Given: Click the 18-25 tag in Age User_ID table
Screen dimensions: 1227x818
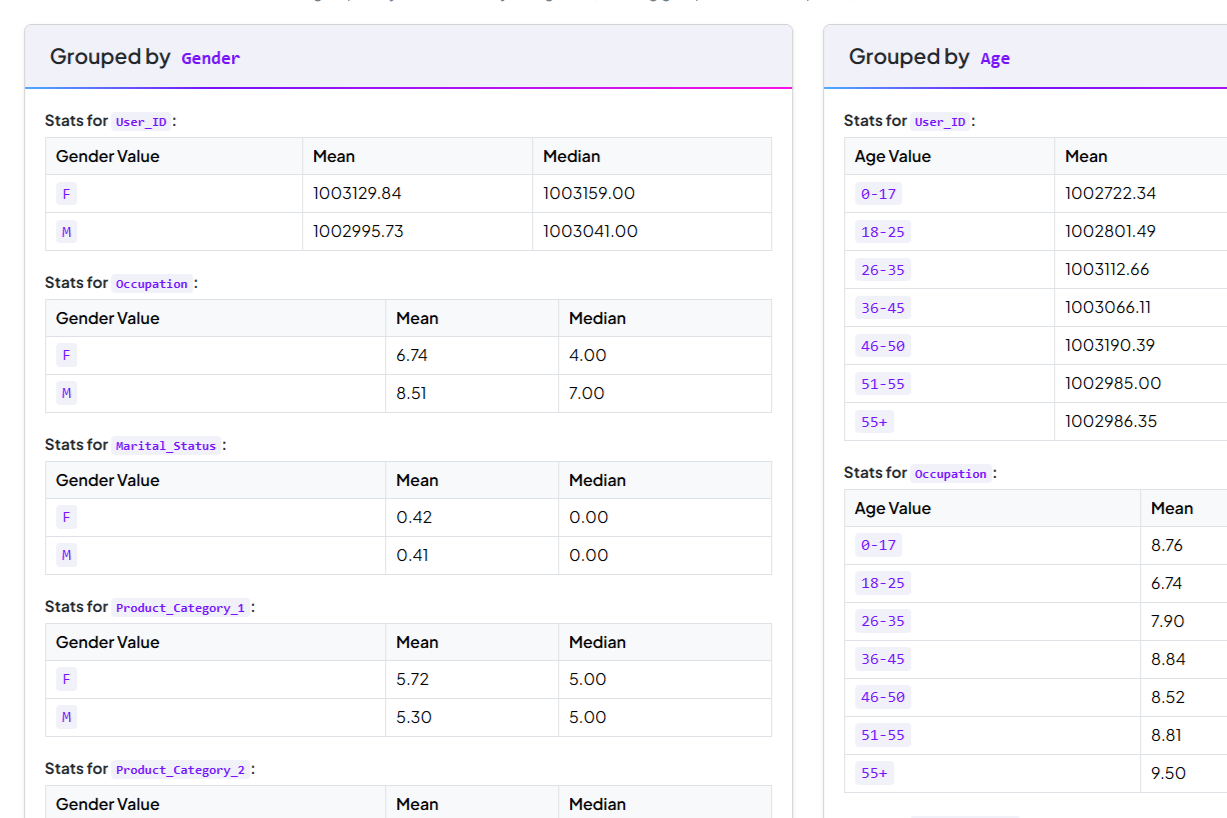Looking at the screenshot, I should pyautogui.click(x=883, y=232).
